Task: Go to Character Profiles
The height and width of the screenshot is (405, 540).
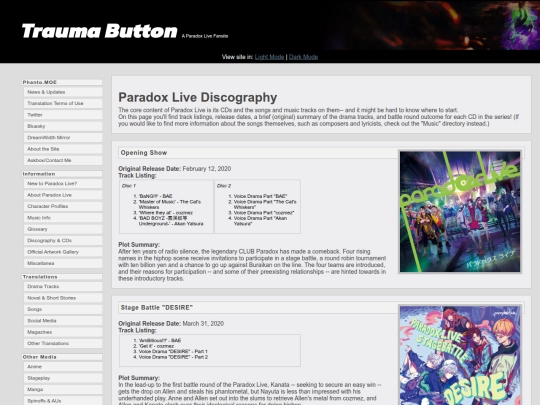Action: point(63,206)
